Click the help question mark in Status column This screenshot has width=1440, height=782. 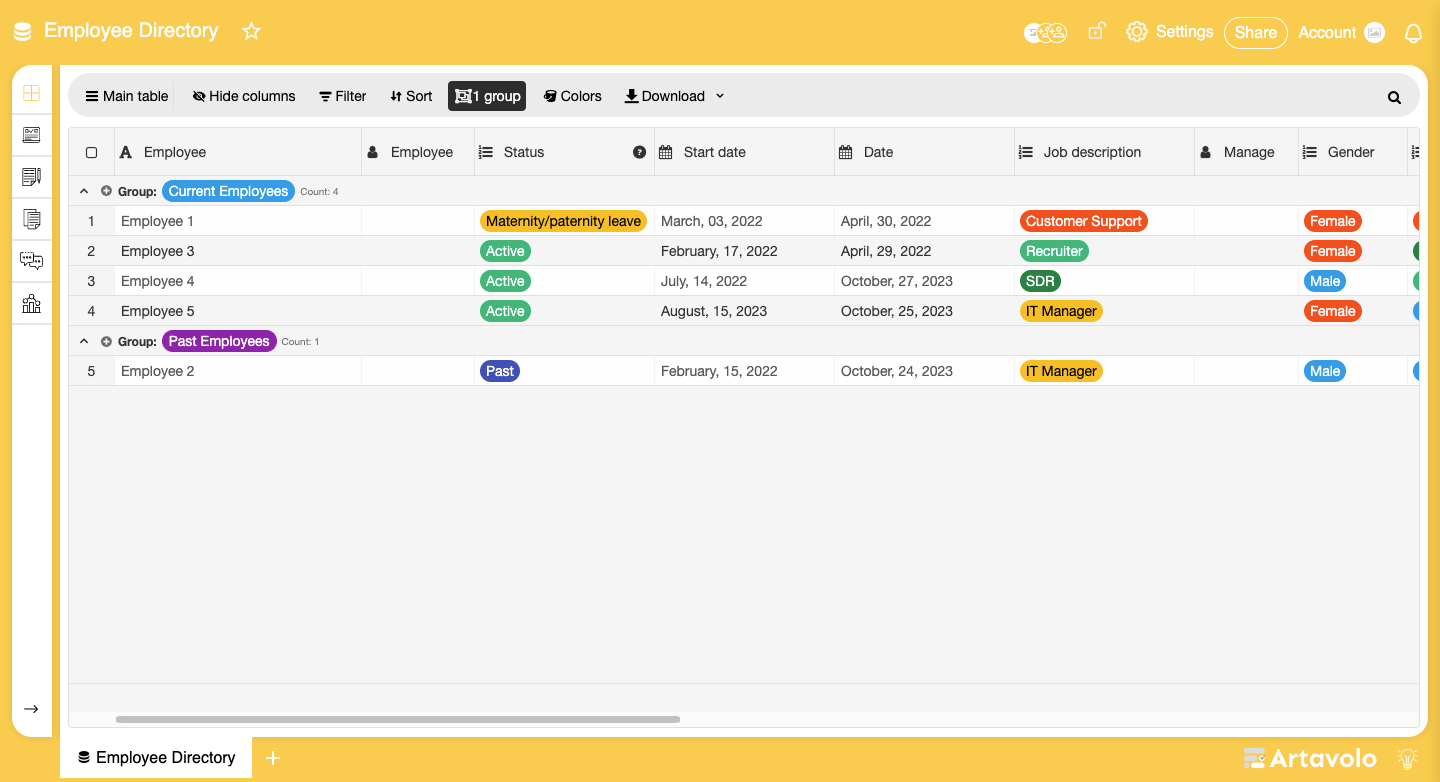(x=640, y=152)
